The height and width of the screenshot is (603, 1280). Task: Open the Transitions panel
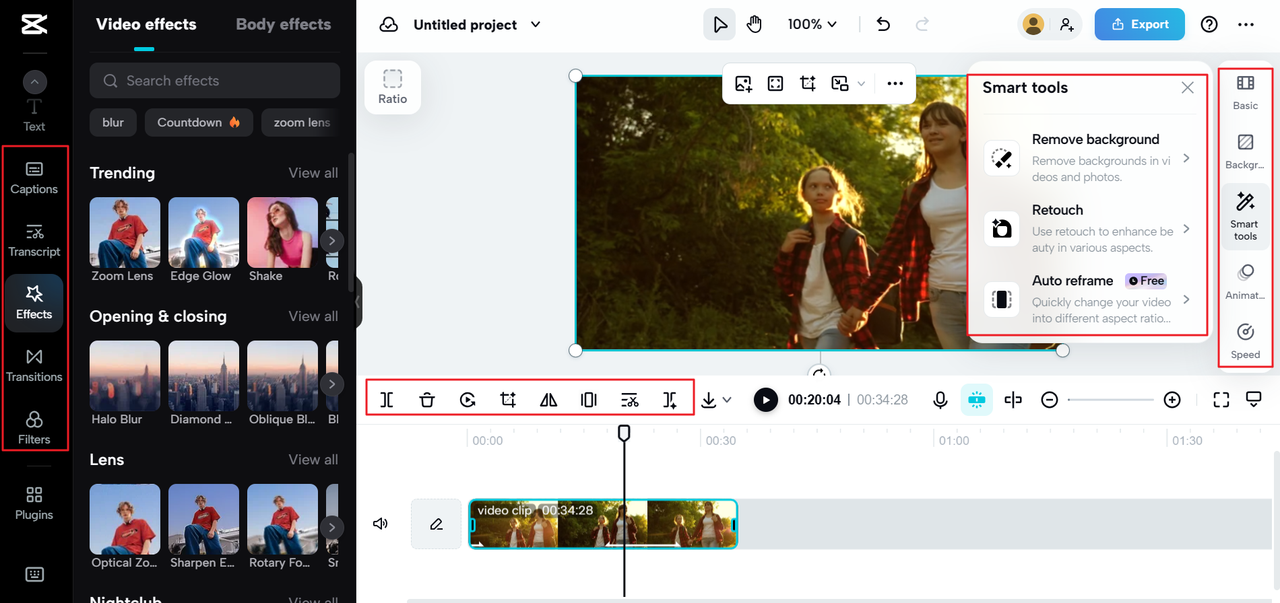34,366
